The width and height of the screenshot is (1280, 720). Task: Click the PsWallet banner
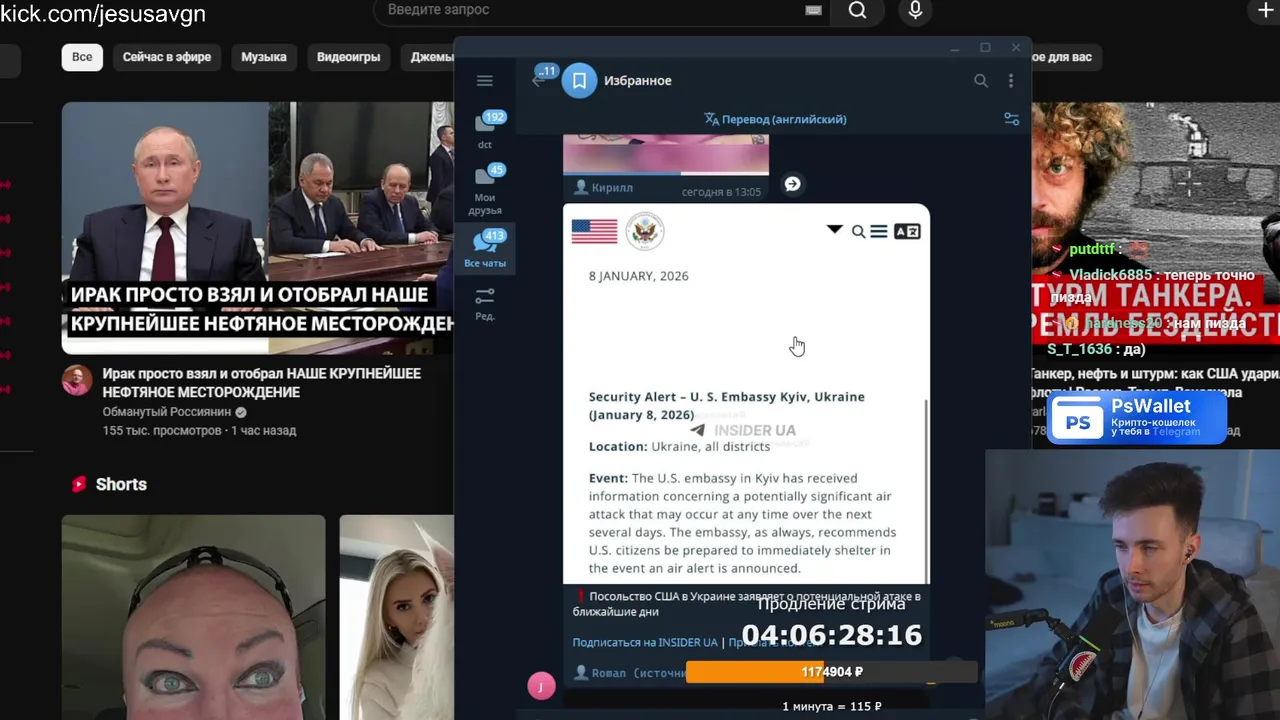1138,418
